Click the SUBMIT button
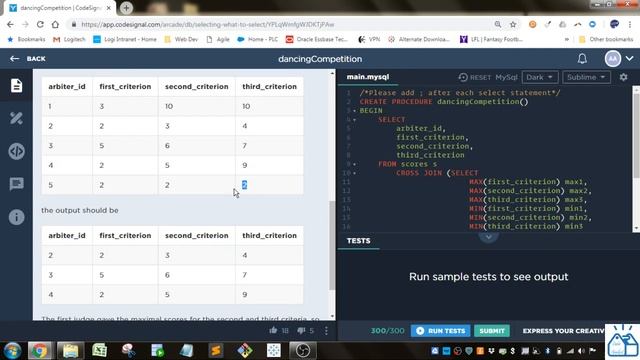 click(x=492, y=331)
